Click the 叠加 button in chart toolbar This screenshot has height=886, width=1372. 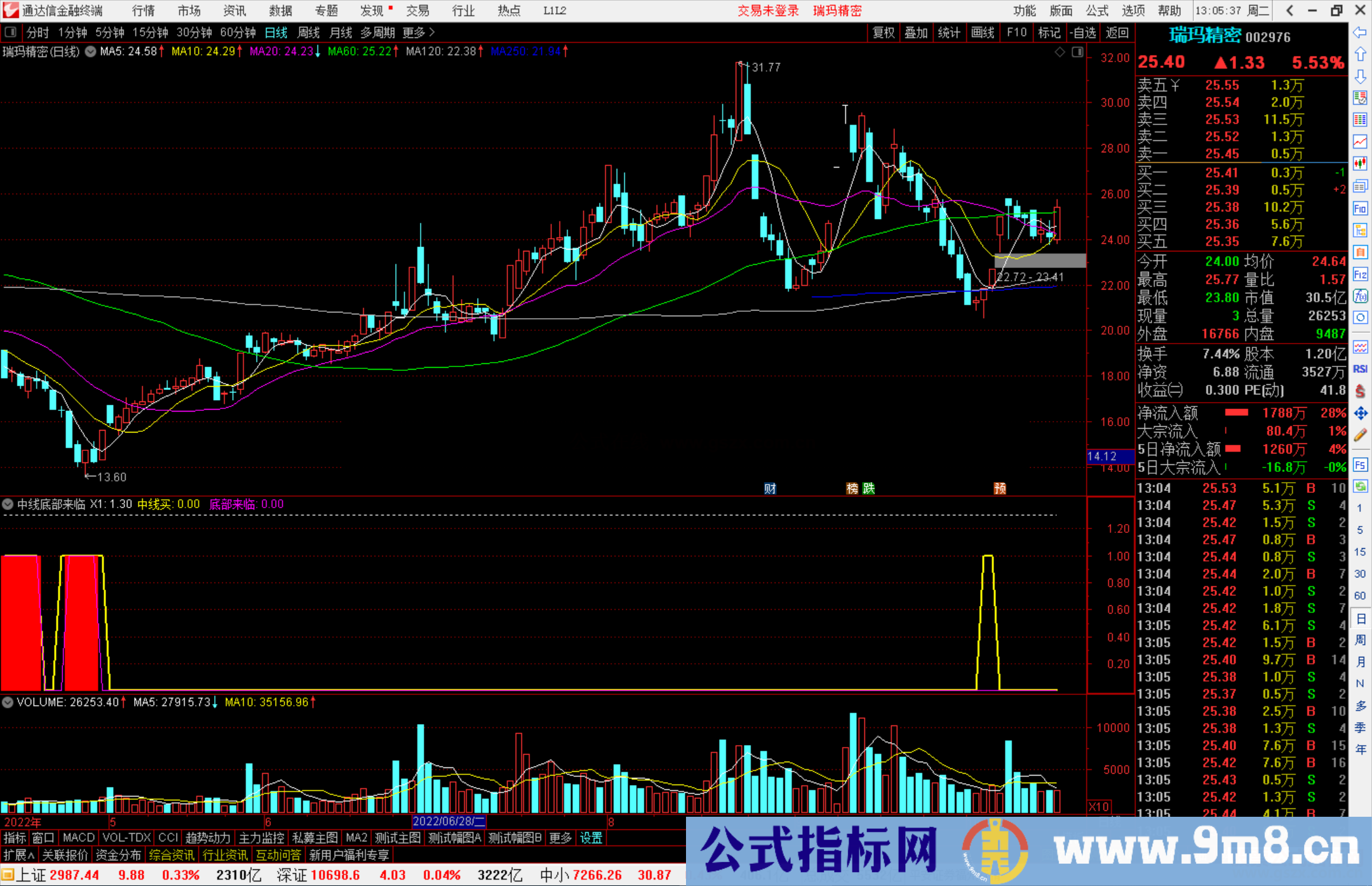point(916,32)
